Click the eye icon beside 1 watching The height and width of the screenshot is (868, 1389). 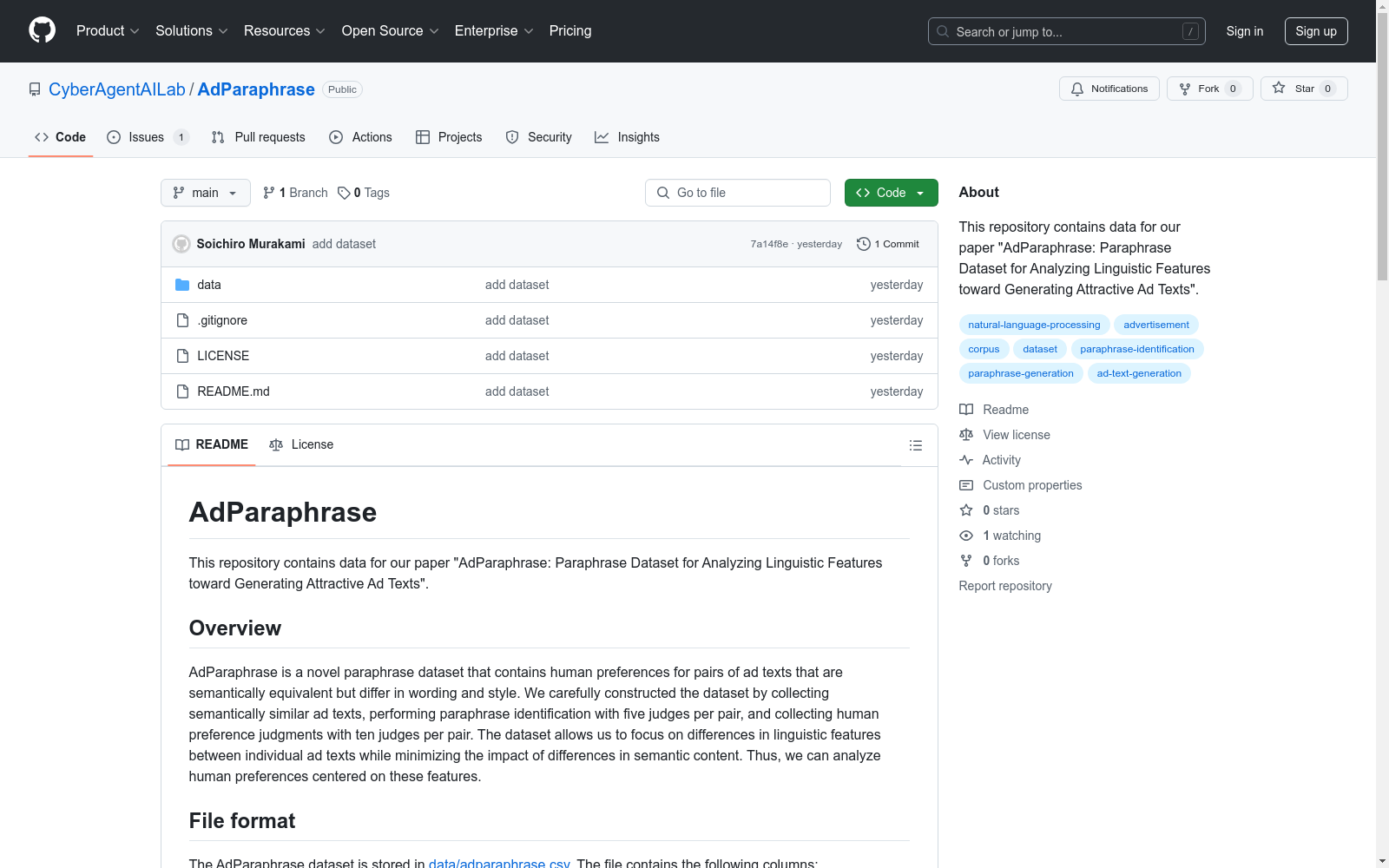(x=966, y=536)
